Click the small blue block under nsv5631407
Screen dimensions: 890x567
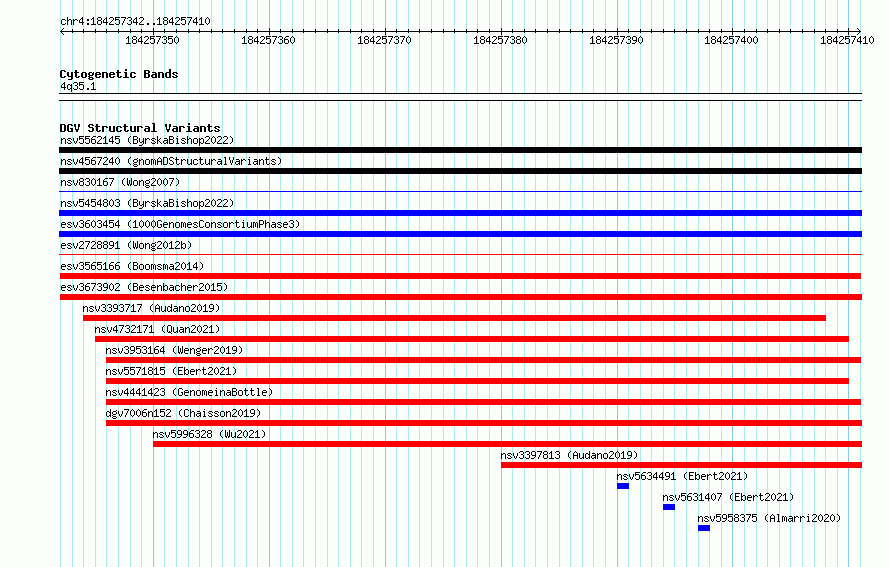pyautogui.click(x=669, y=507)
